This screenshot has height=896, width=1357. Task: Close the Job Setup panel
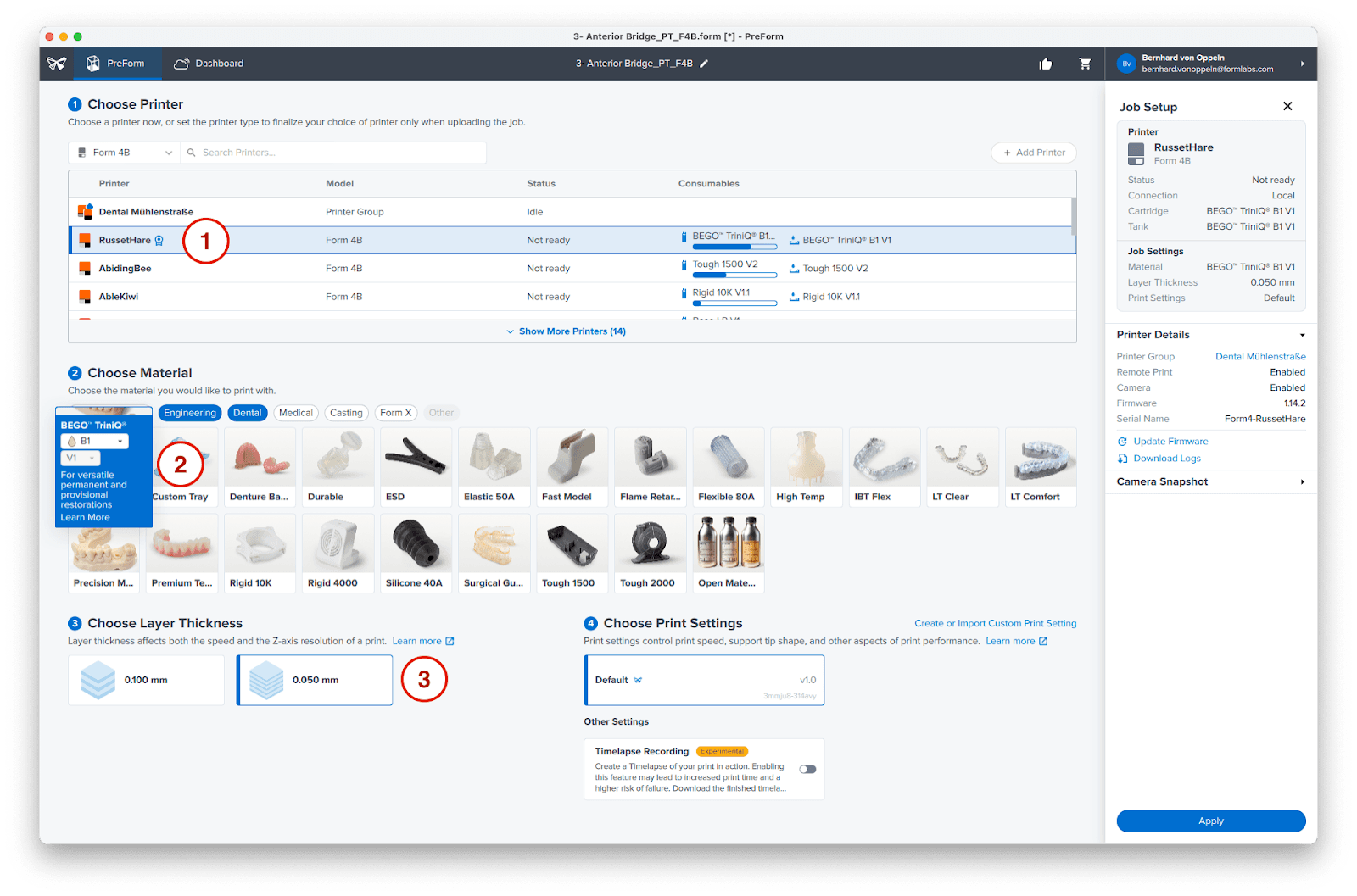[1287, 106]
